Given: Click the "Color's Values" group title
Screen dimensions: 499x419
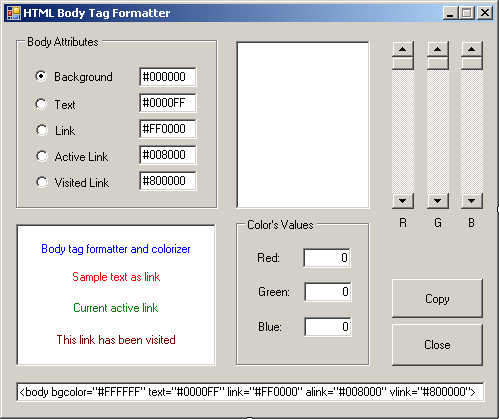Looking at the screenshot, I should click(x=280, y=225).
